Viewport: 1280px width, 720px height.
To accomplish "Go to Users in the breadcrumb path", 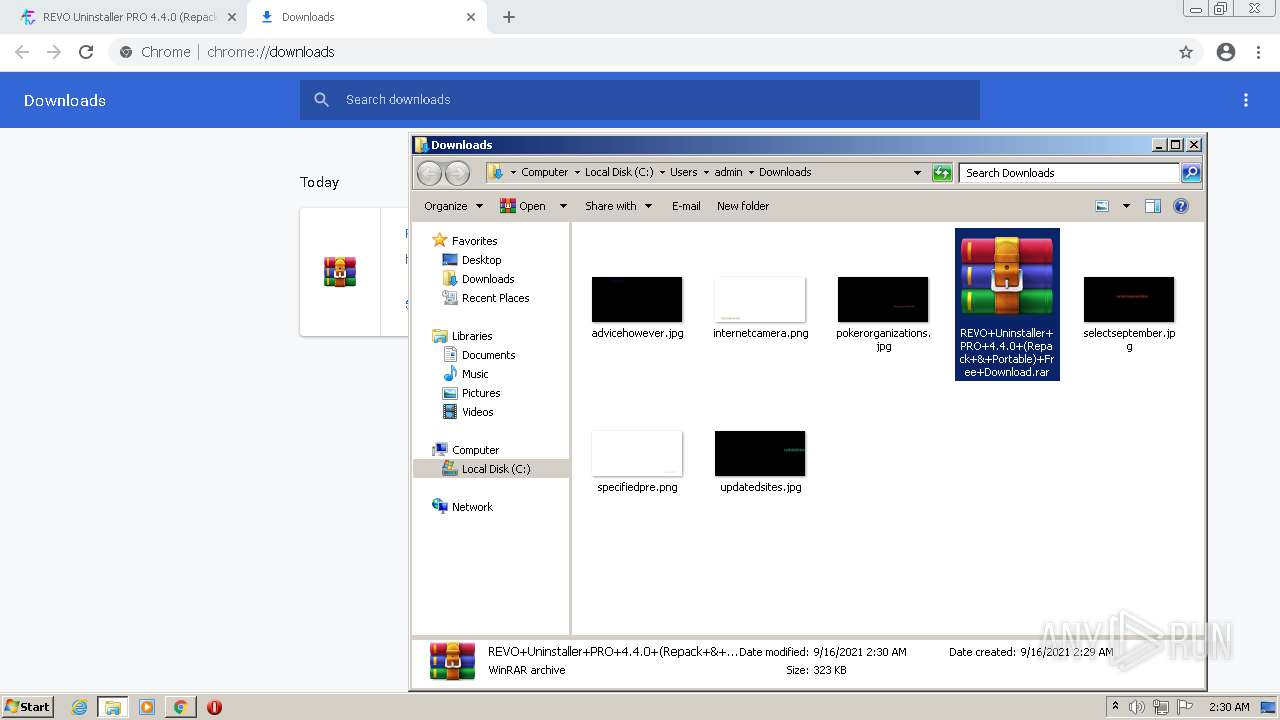I will pyautogui.click(x=684, y=172).
